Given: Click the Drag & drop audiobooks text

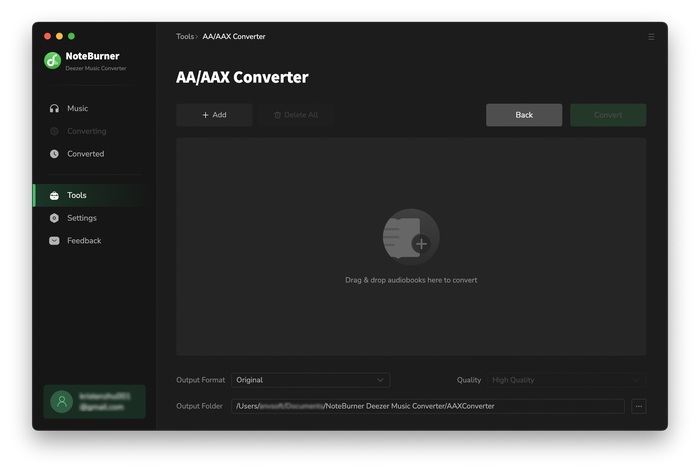Looking at the screenshot, I should [x=411, y=280].
